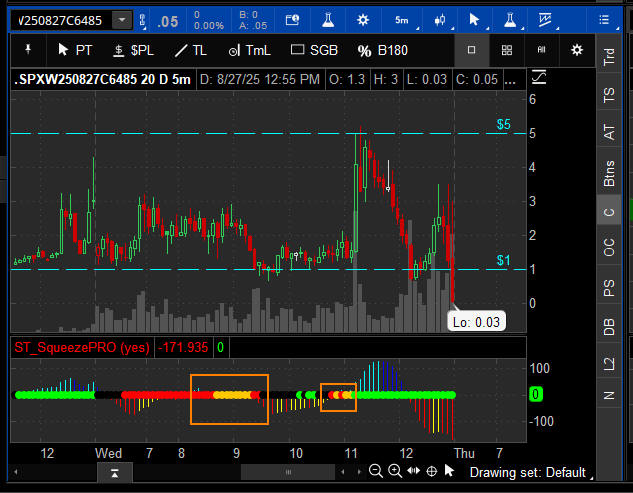Image resolution: width=633 pixels, height=493 pixels.
Task: Toggle single chart layout view
Action: click(x=472, y=50)
